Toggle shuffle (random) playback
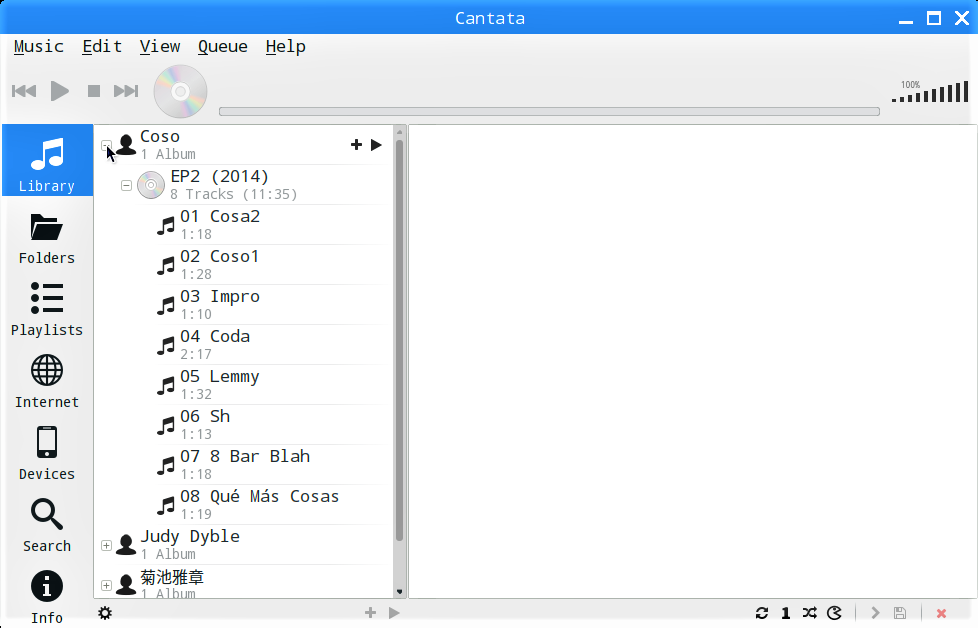978x628 pixels. click(810, 613)
